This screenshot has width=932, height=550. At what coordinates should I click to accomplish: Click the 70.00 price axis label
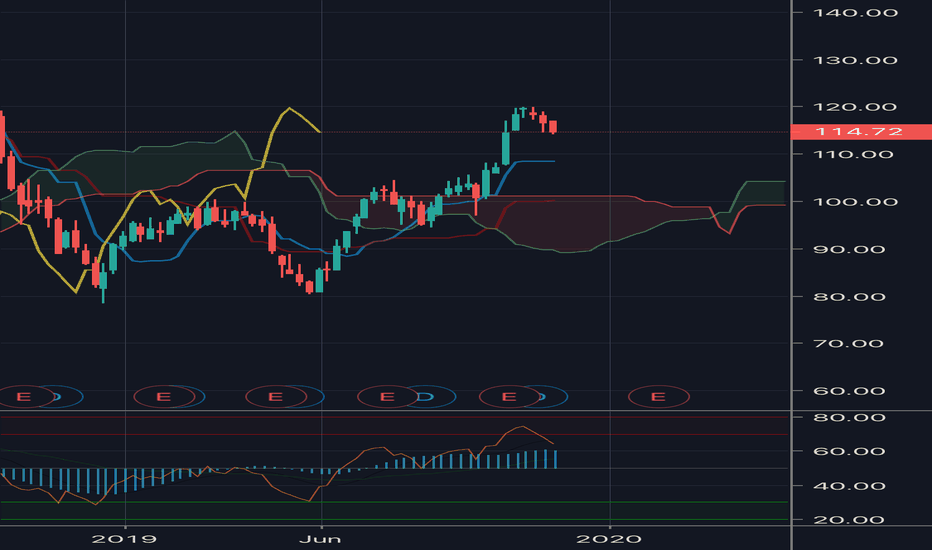tap(849, 344)
